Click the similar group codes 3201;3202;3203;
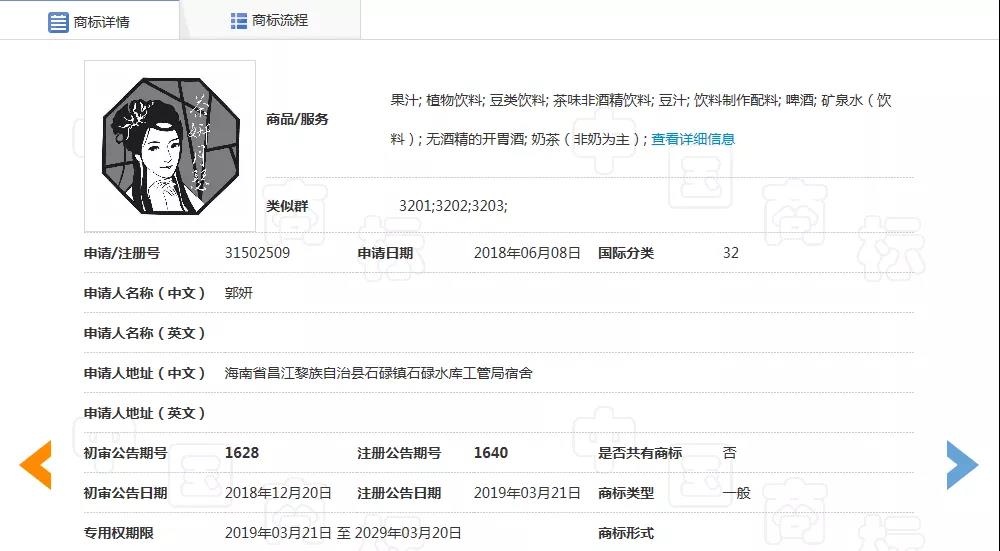The height and width of the screenshot is (551, 1000). coord(453,205)
